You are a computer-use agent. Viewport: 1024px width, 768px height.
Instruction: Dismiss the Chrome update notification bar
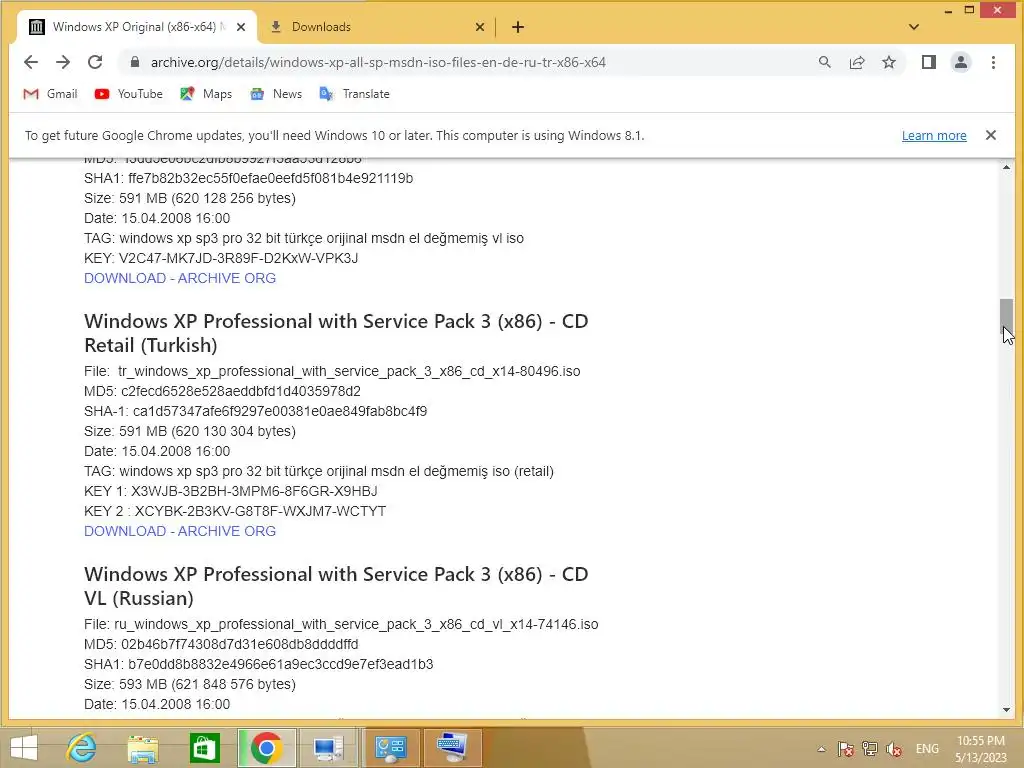(x=991, y=135)
